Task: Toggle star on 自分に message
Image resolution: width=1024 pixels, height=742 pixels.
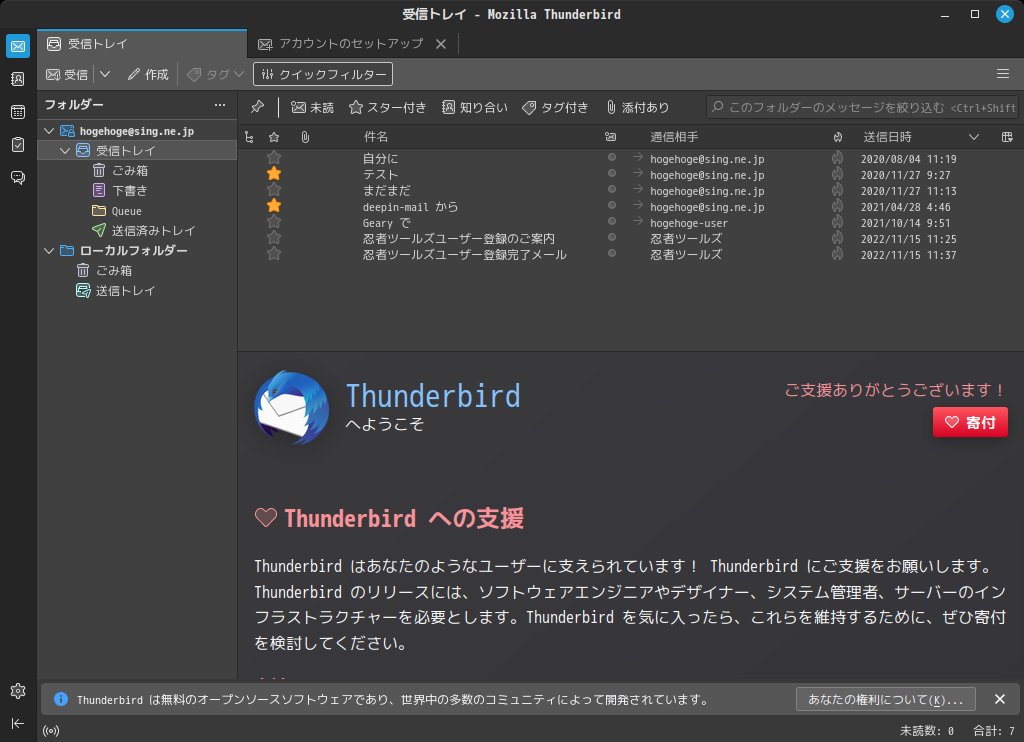Action: (x=274, y=157)
